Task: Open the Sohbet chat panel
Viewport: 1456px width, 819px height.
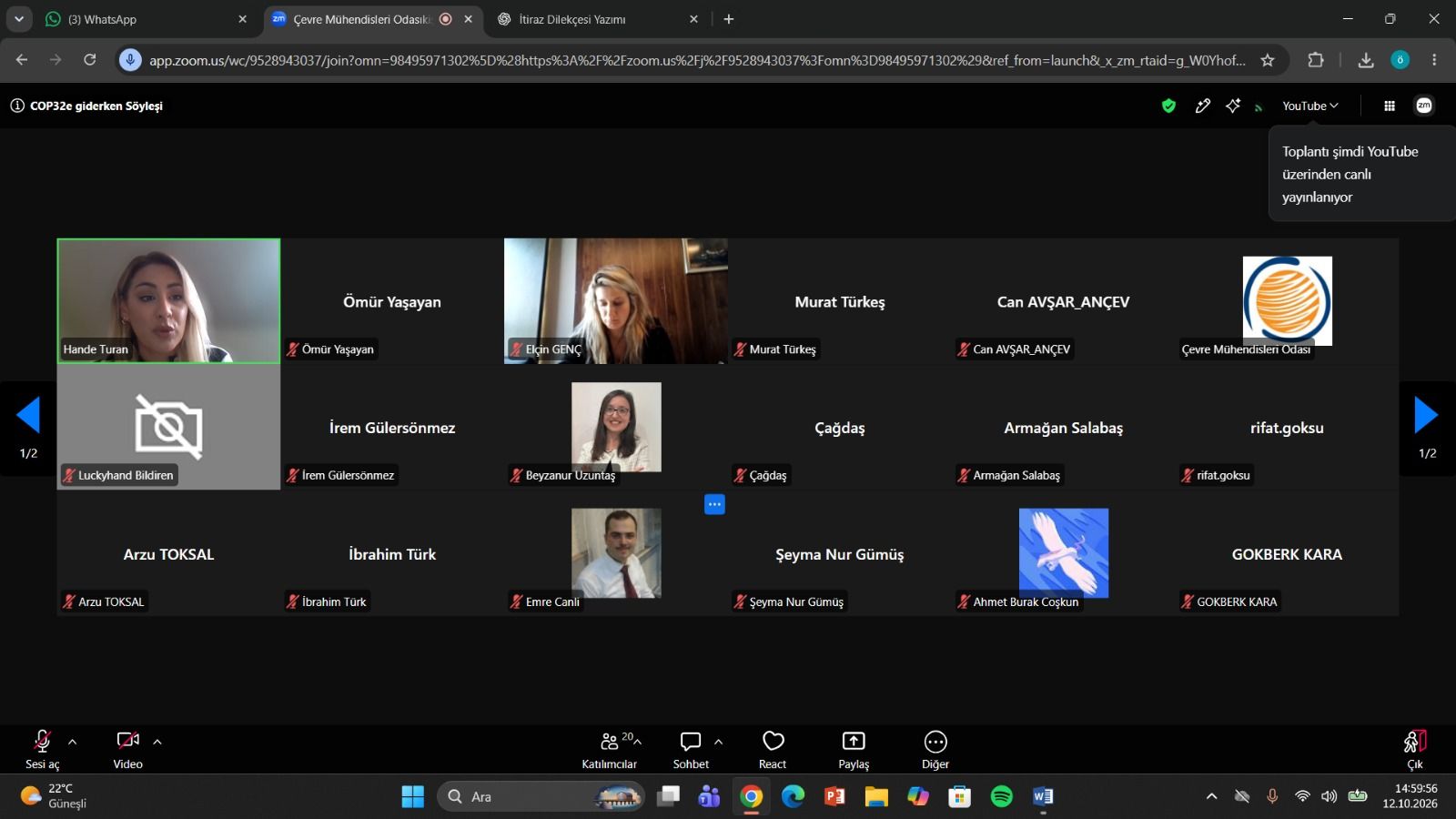Action: pos(691,750)
